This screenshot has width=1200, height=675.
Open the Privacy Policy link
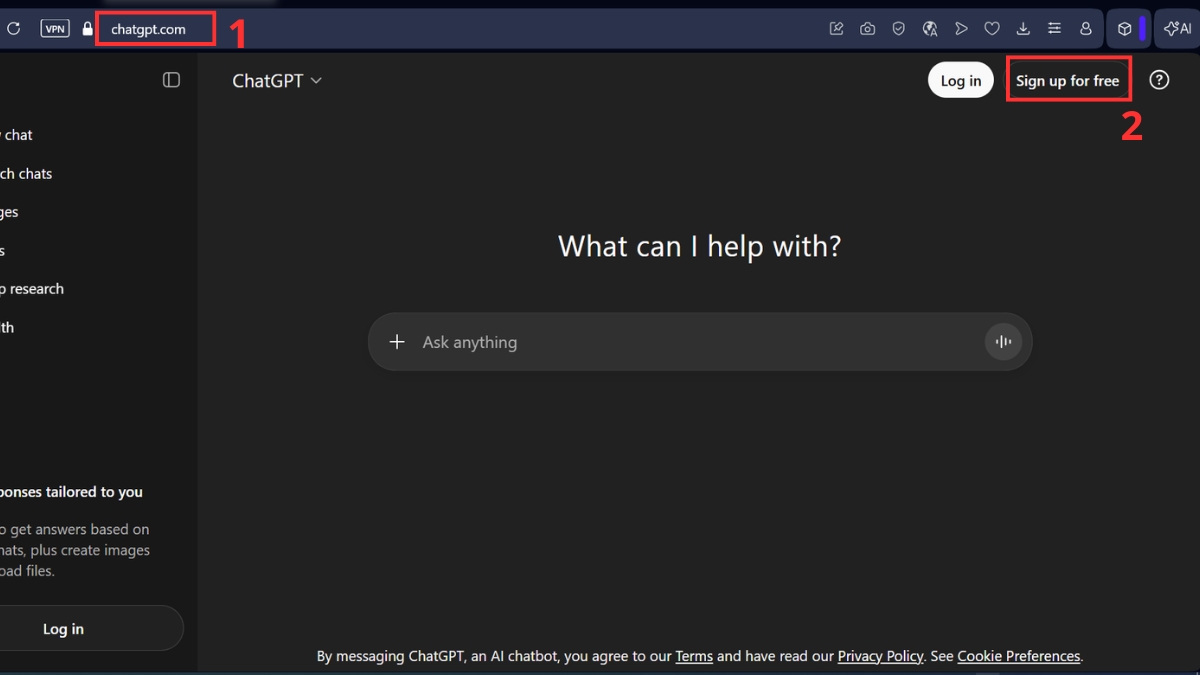(x=880, y=656)
